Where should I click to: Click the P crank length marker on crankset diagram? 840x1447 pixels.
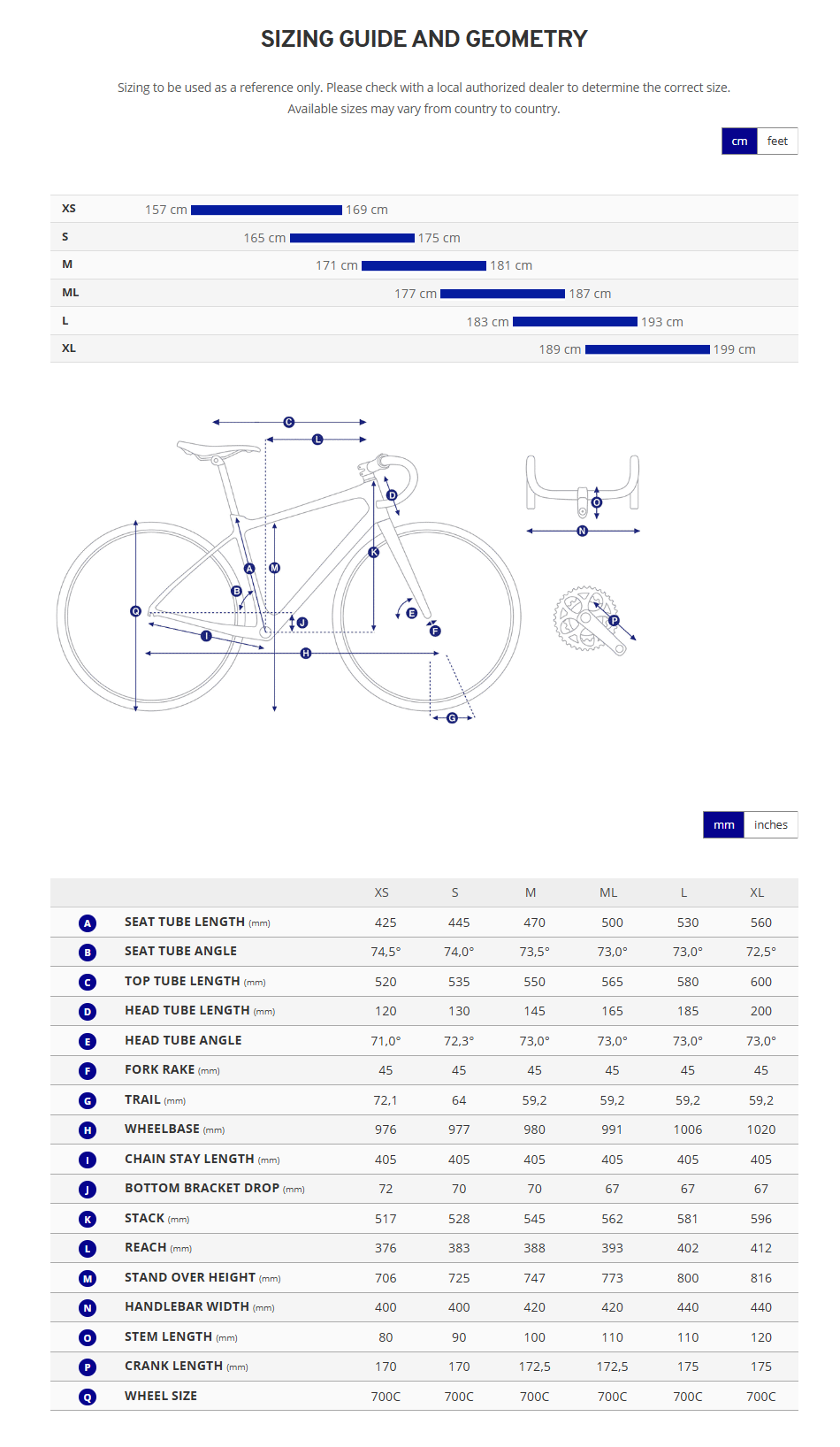(x=614, y=621)
